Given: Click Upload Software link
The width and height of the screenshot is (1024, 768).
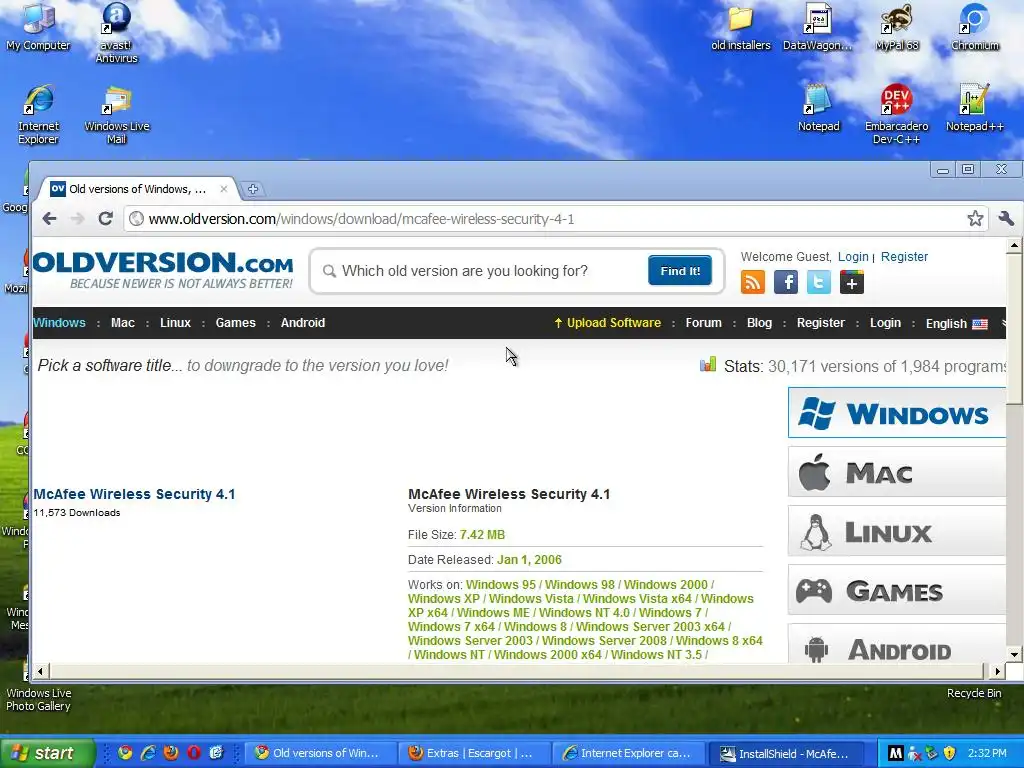Looking at the screenshot, I should [607, 323].
